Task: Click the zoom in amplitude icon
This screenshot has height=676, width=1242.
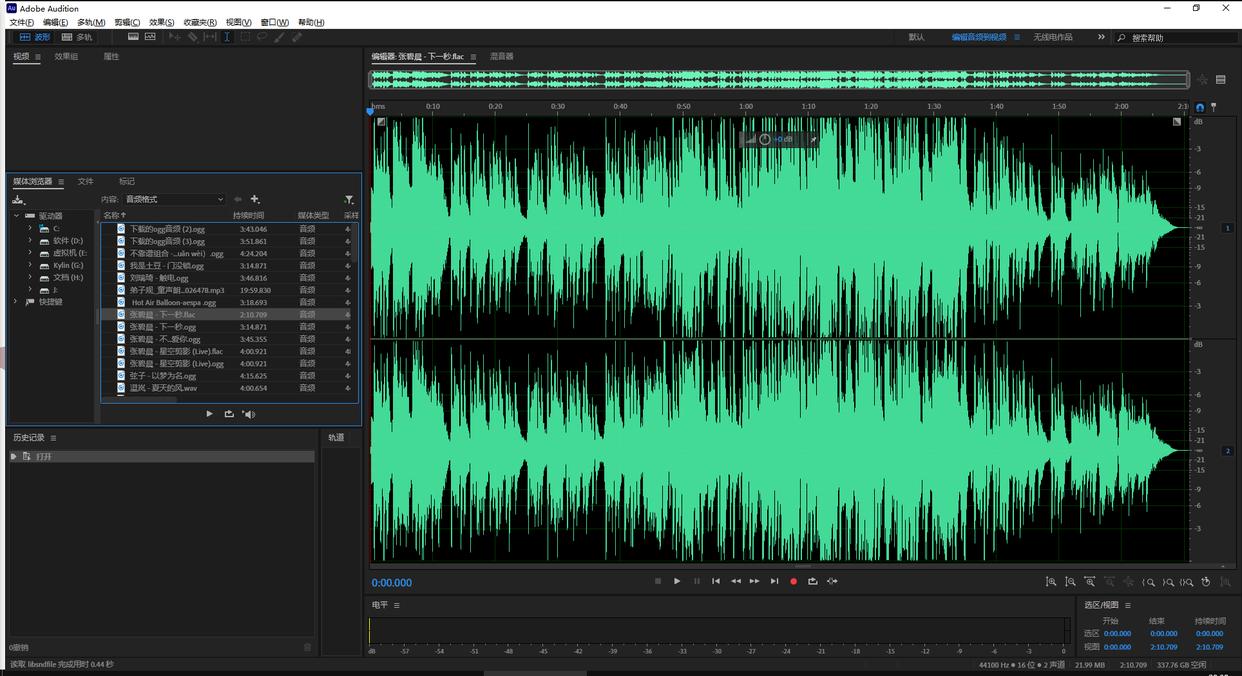Action: (x=1050, y=581)
